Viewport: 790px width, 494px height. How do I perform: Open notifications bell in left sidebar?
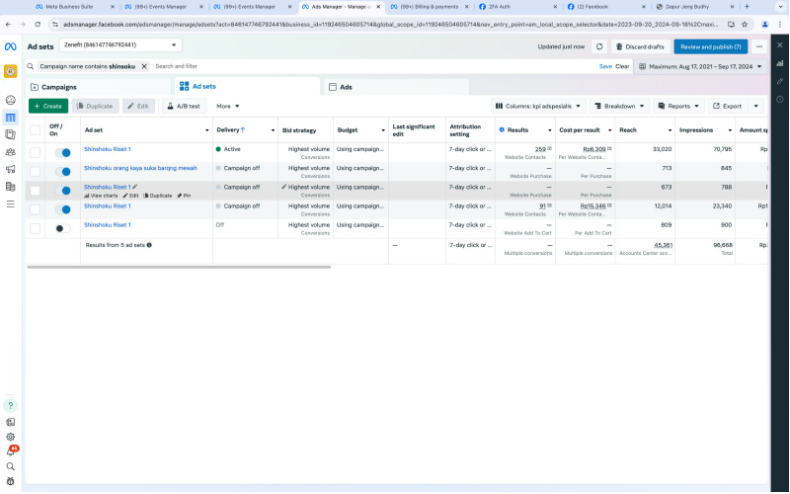click(11, 451)
